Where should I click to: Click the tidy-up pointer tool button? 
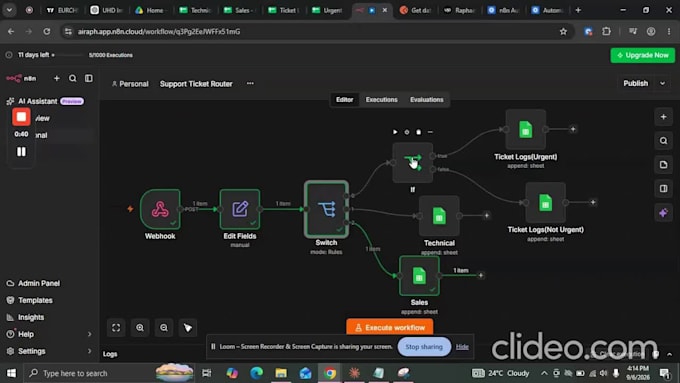click(x=188, y=327)
